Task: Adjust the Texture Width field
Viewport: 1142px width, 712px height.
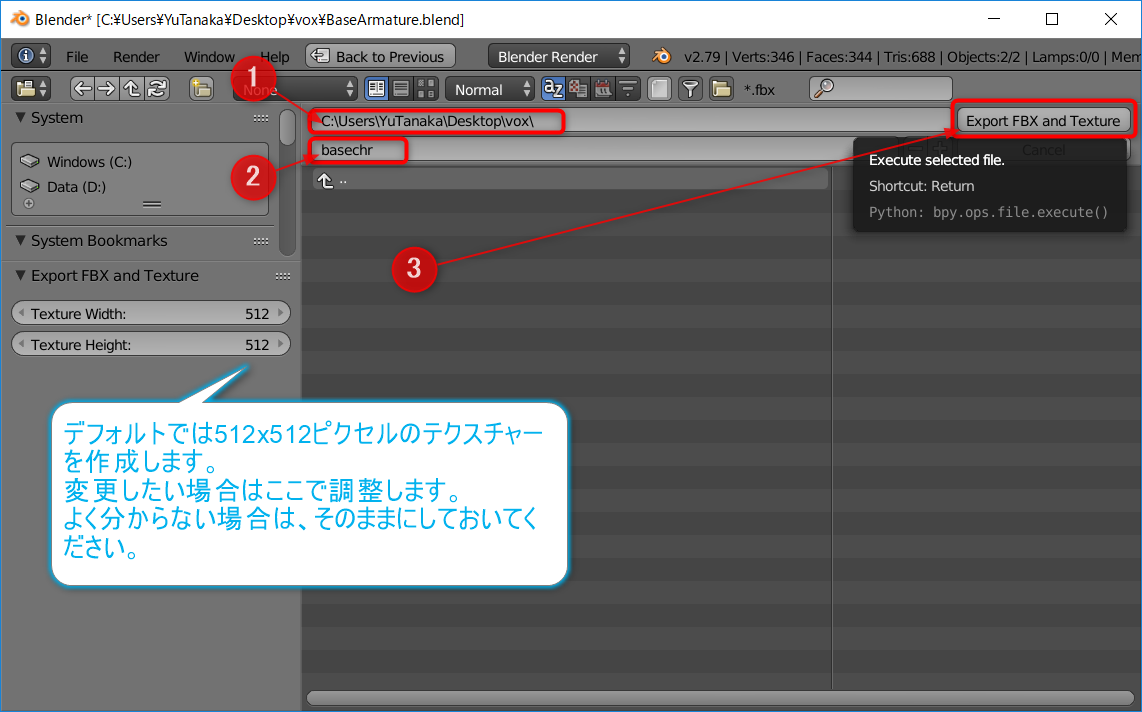Action: 150,314
